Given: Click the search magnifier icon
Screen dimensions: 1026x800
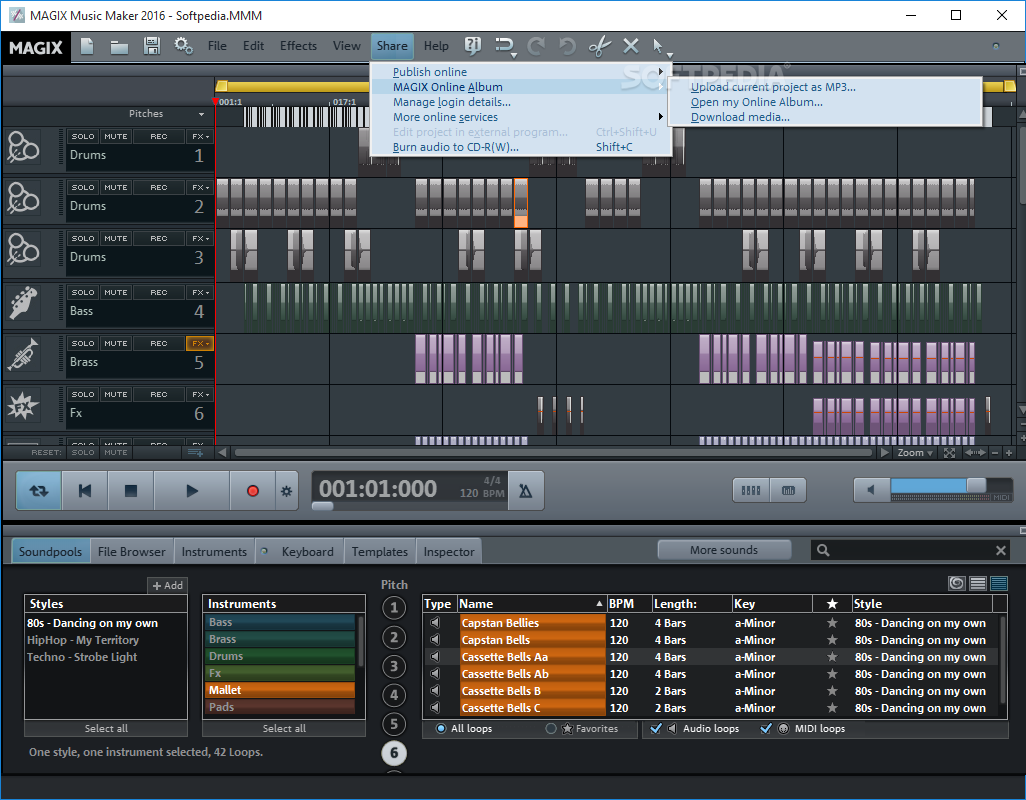Looking at the screenshot, I should pos(823,551).
